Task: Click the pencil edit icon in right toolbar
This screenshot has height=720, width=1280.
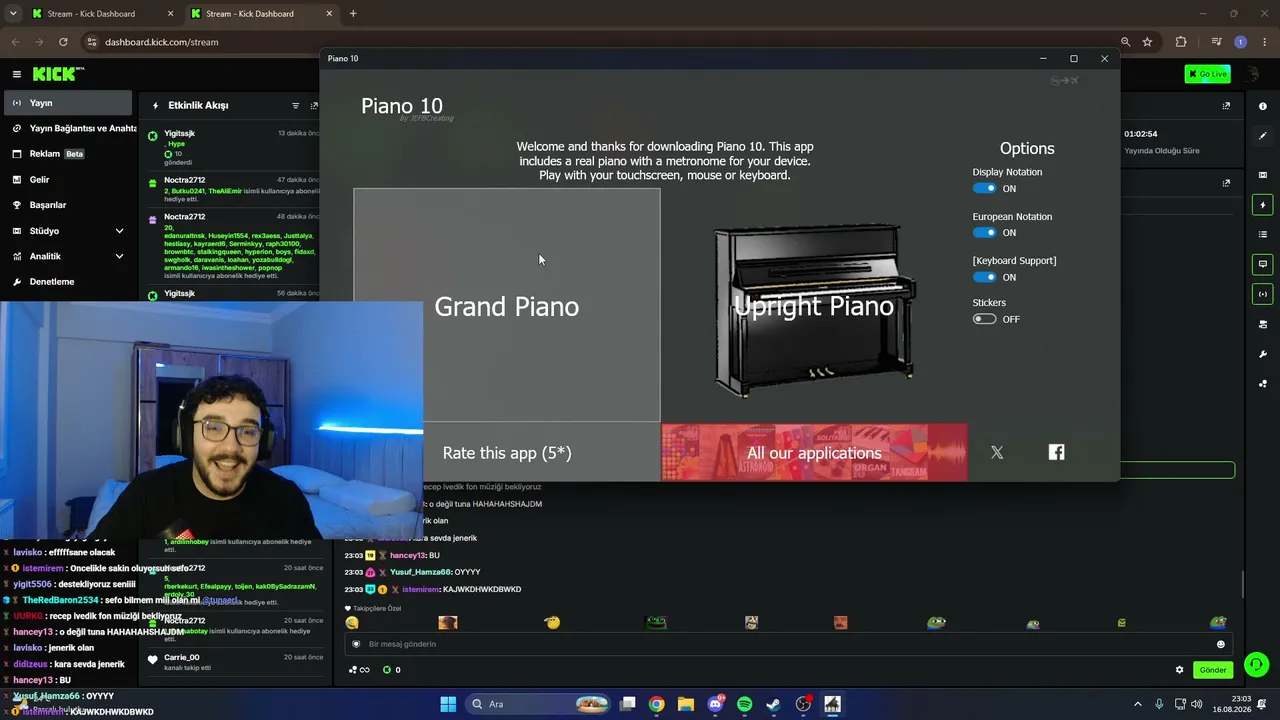Action: point(1263,136)
